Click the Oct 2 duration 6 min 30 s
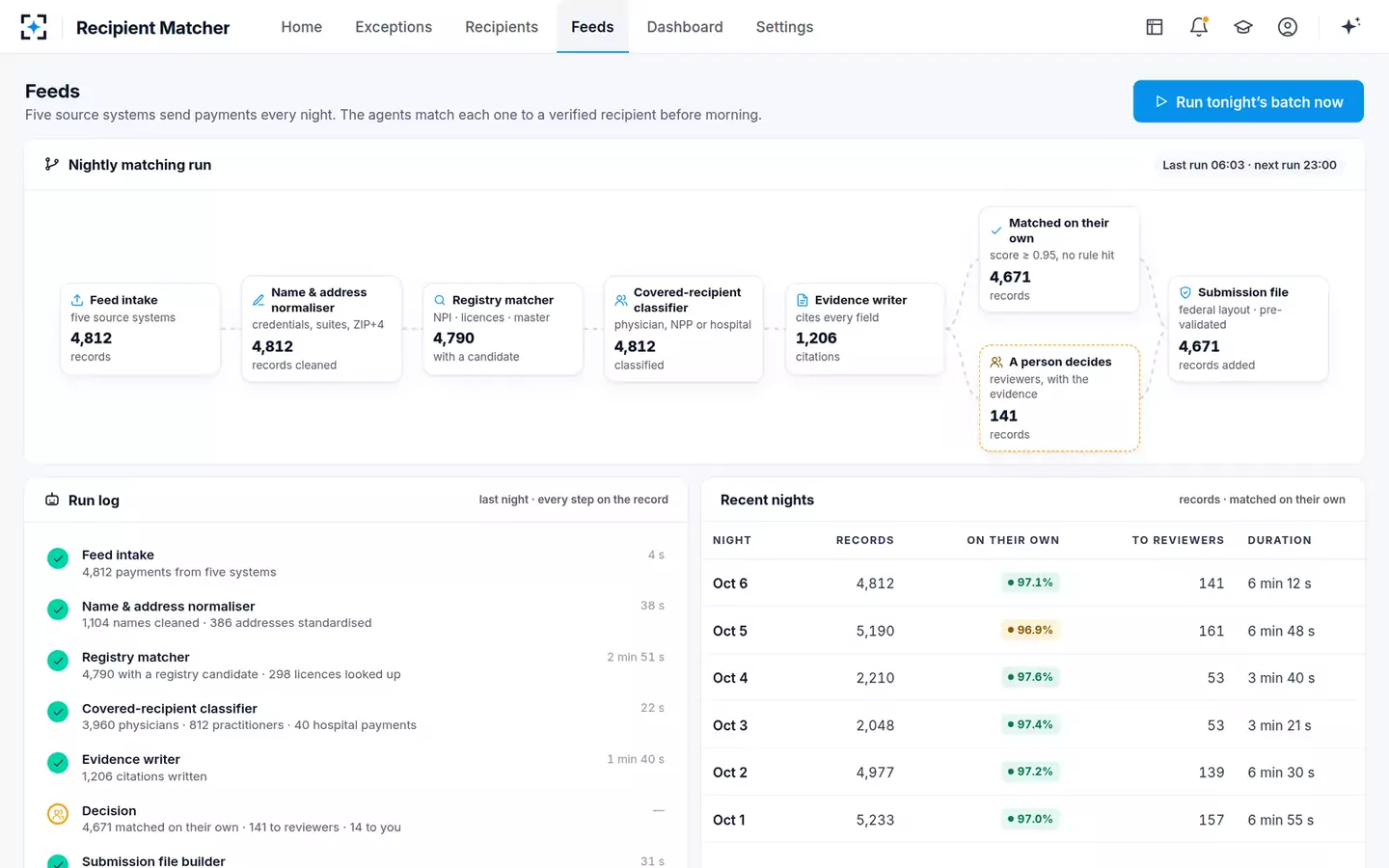The image size is (1389, 868). (x=1281, y=773)
